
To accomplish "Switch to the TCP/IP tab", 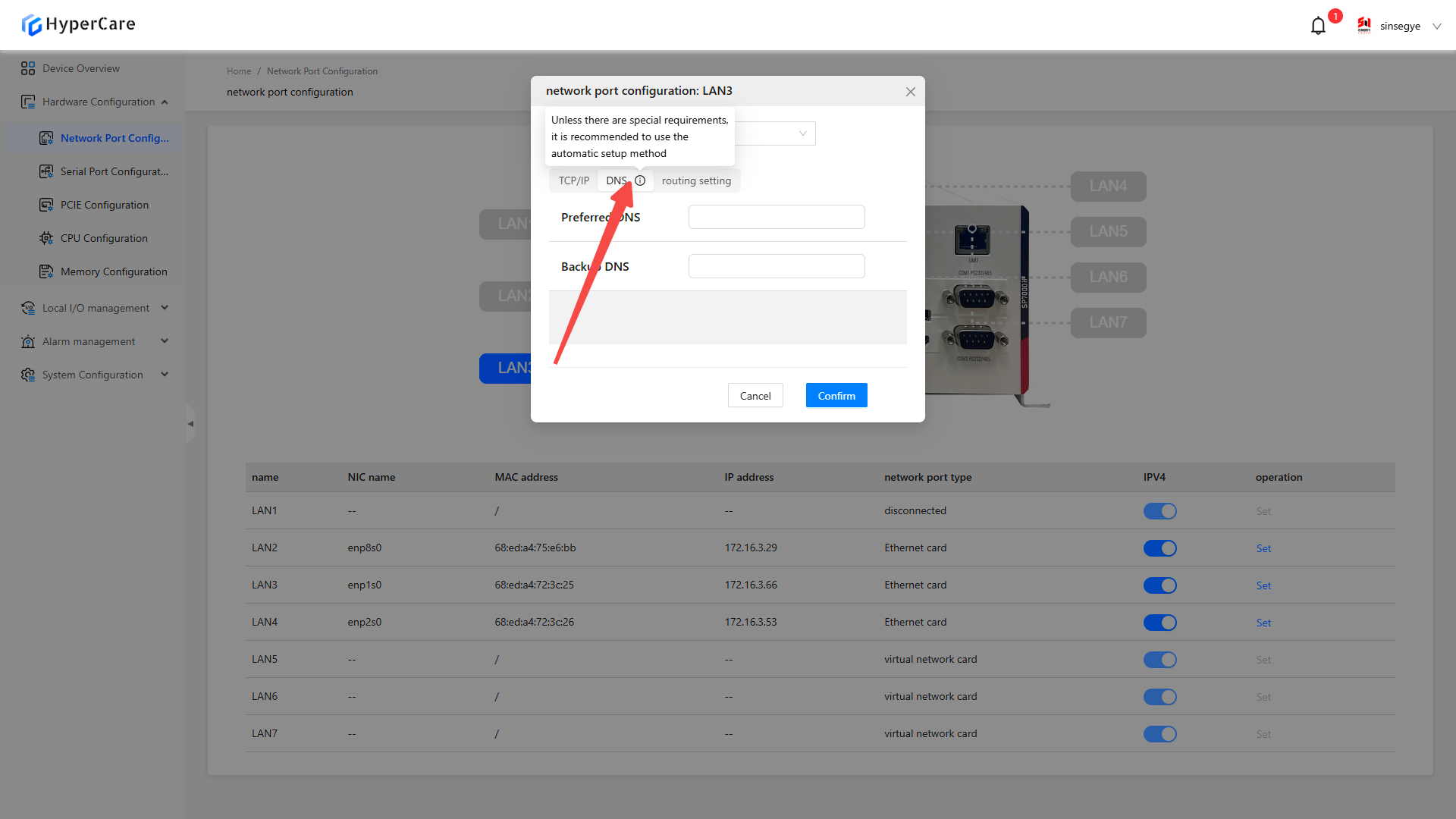I will click(x=573, y=180).
